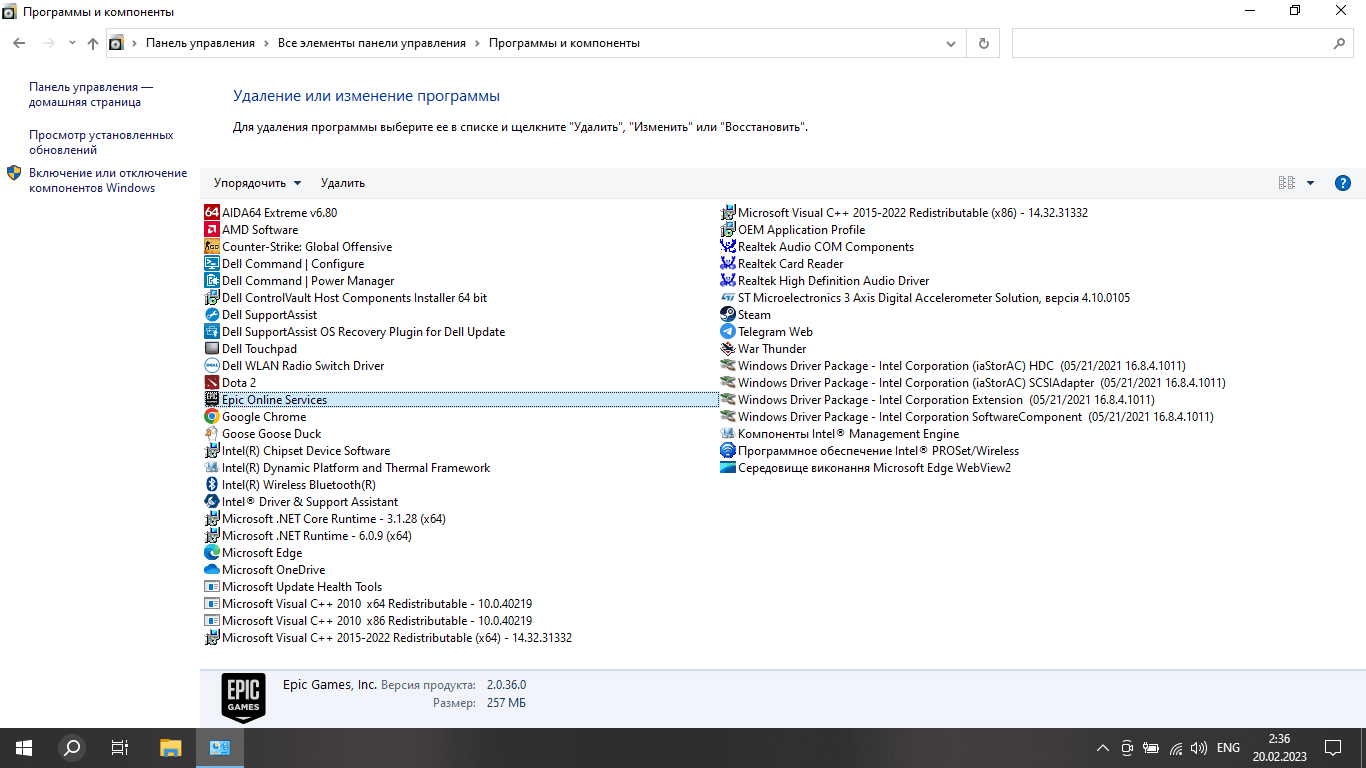The width and height of the screenshot is (1366, 768).
Task: Click the Google Chrome icon
Action: (x=211, y=417)
